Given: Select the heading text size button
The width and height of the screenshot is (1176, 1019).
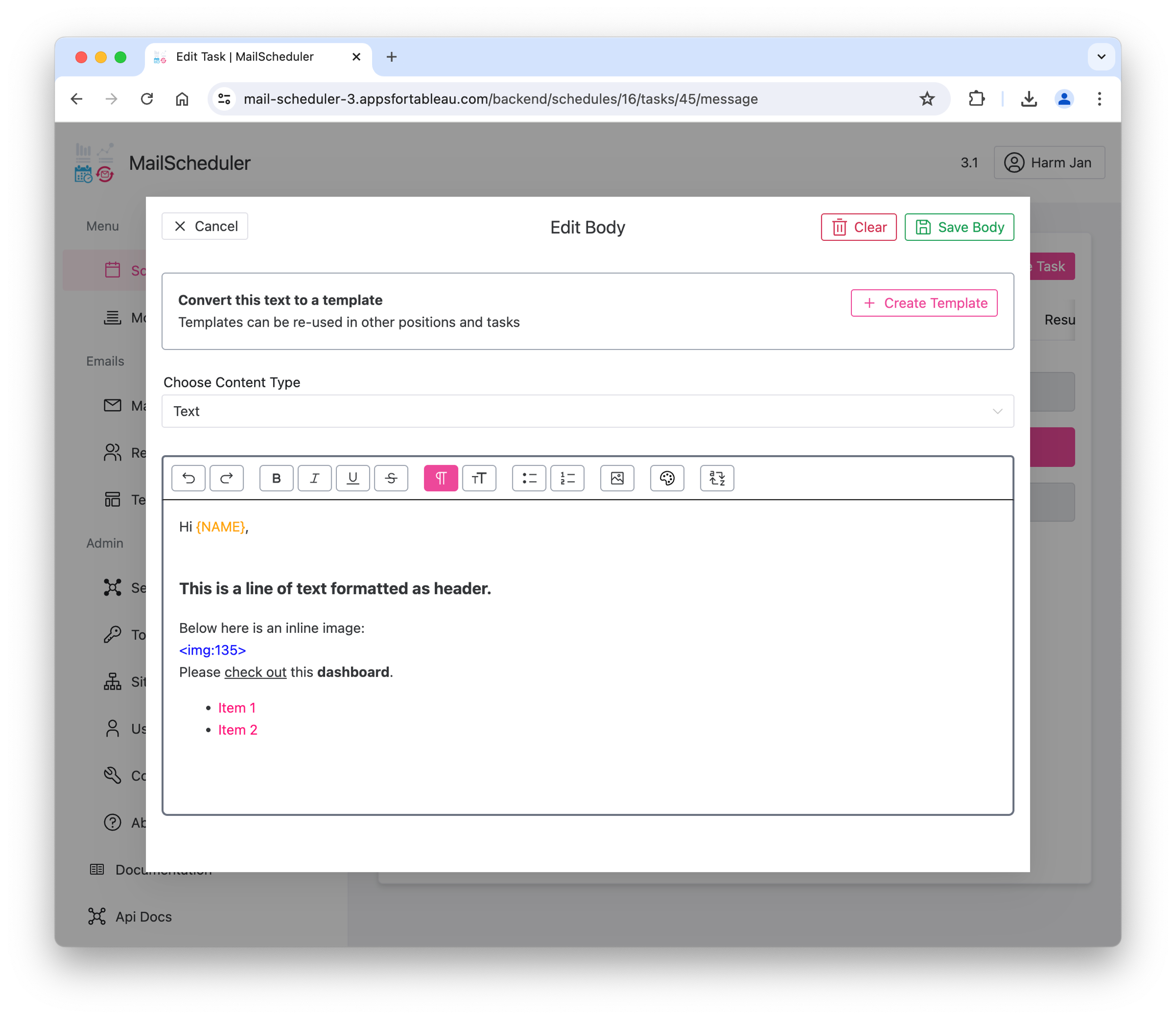Looking at the screenshot, I should click(x=479, y=478).
